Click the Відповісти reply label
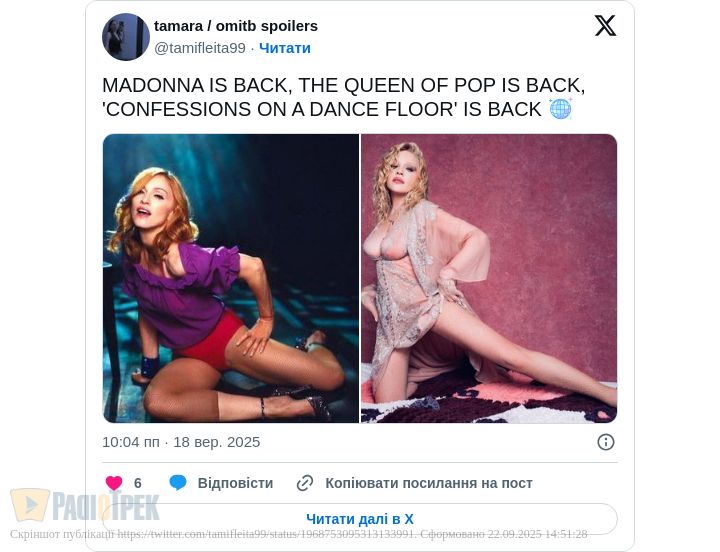Screen dimensions: 720x552 [x=235, y=483]
